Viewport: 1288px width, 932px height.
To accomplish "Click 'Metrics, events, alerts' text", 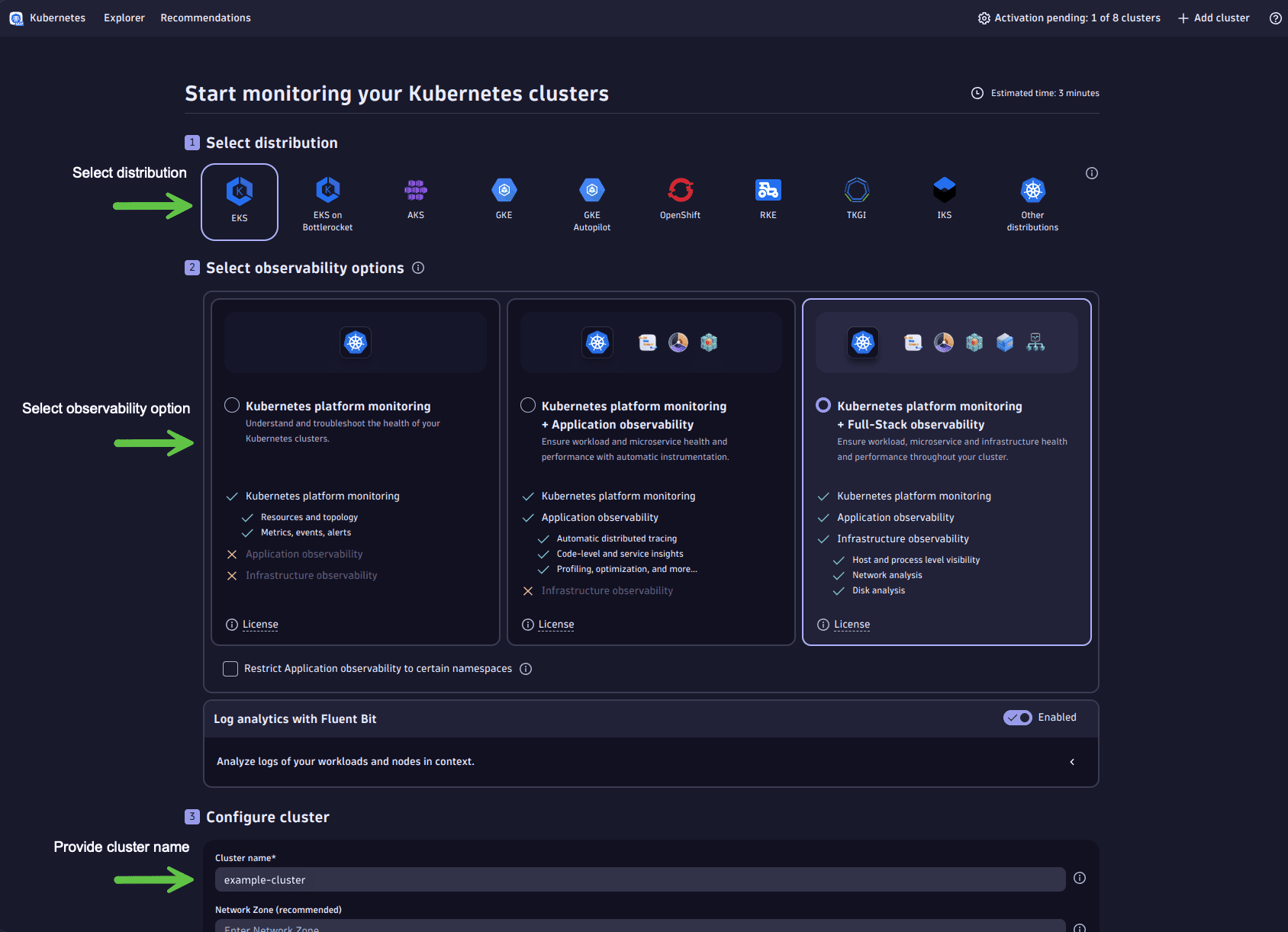I will [x=306, y=532].
